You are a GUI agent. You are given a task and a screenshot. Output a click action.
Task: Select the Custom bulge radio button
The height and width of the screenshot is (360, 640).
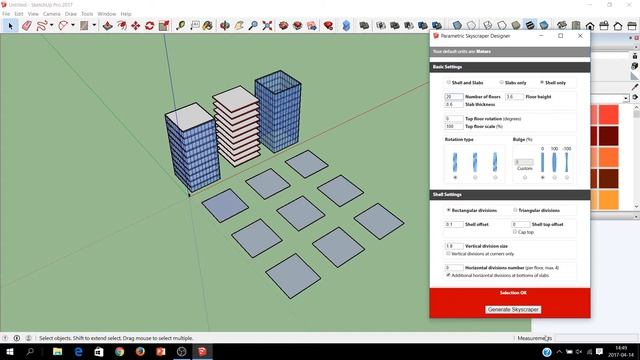(x=525, y=178)
